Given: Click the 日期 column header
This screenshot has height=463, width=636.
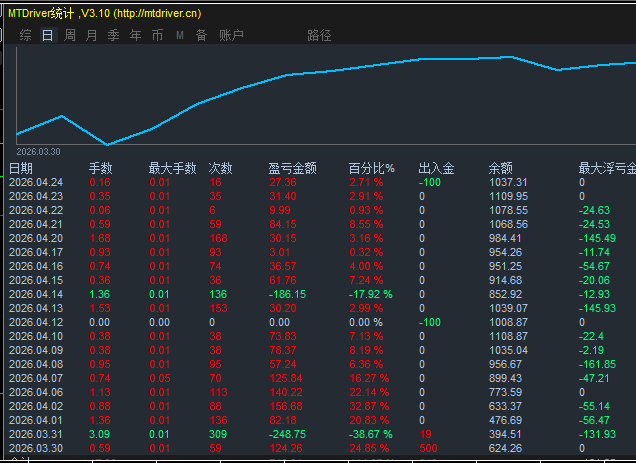Looking at the screenshot, I should point(21,168).
